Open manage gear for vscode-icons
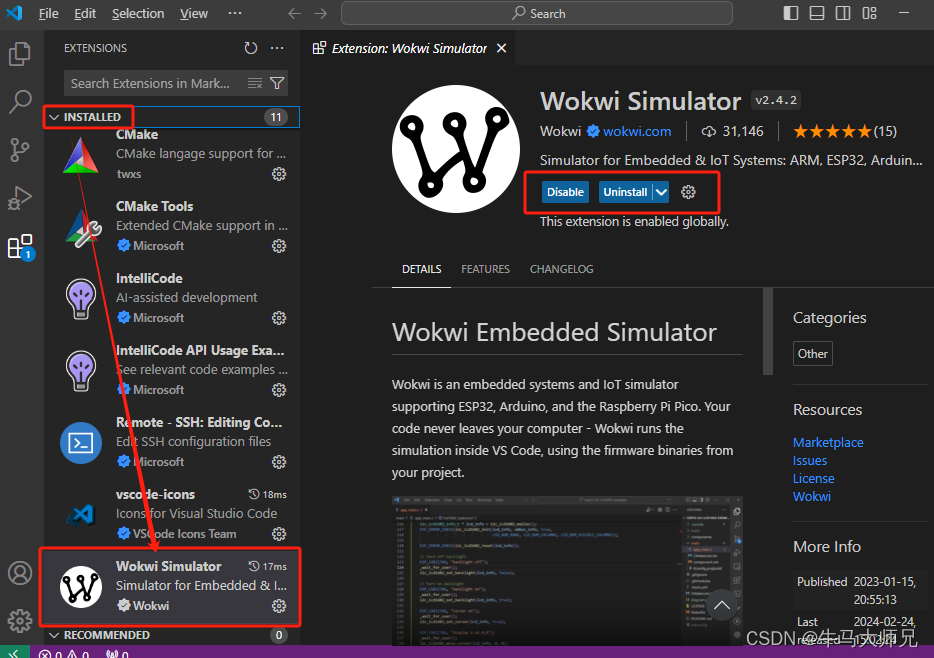 (x=279, y=534)
